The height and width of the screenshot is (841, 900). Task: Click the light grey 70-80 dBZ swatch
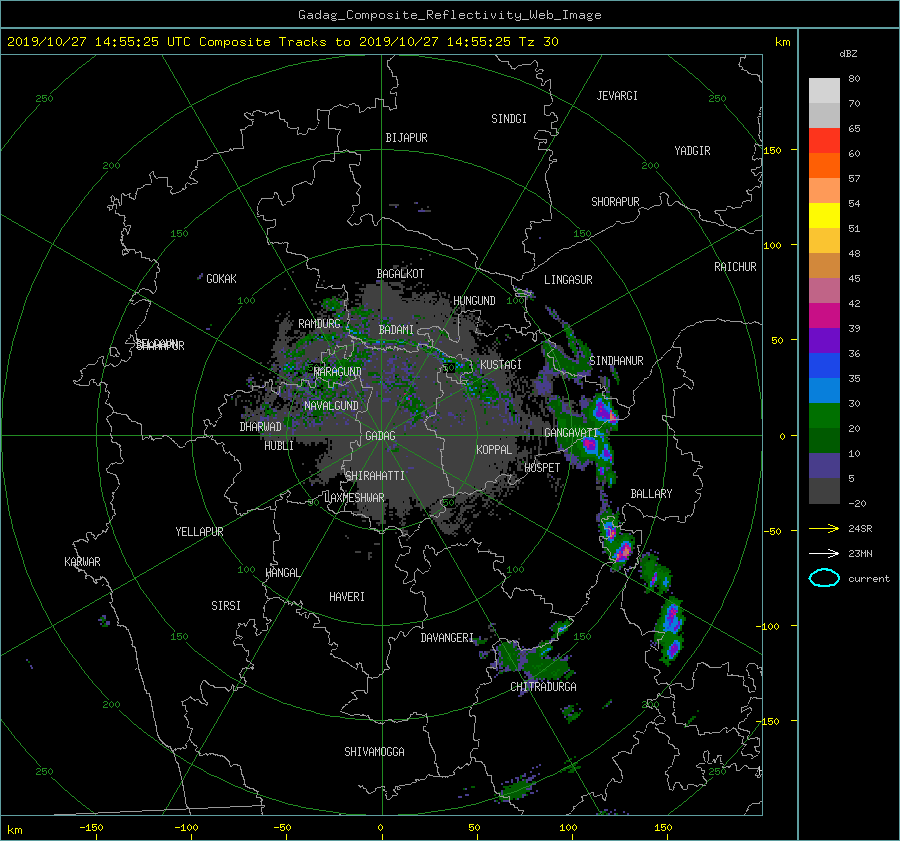tap(824, 91)
